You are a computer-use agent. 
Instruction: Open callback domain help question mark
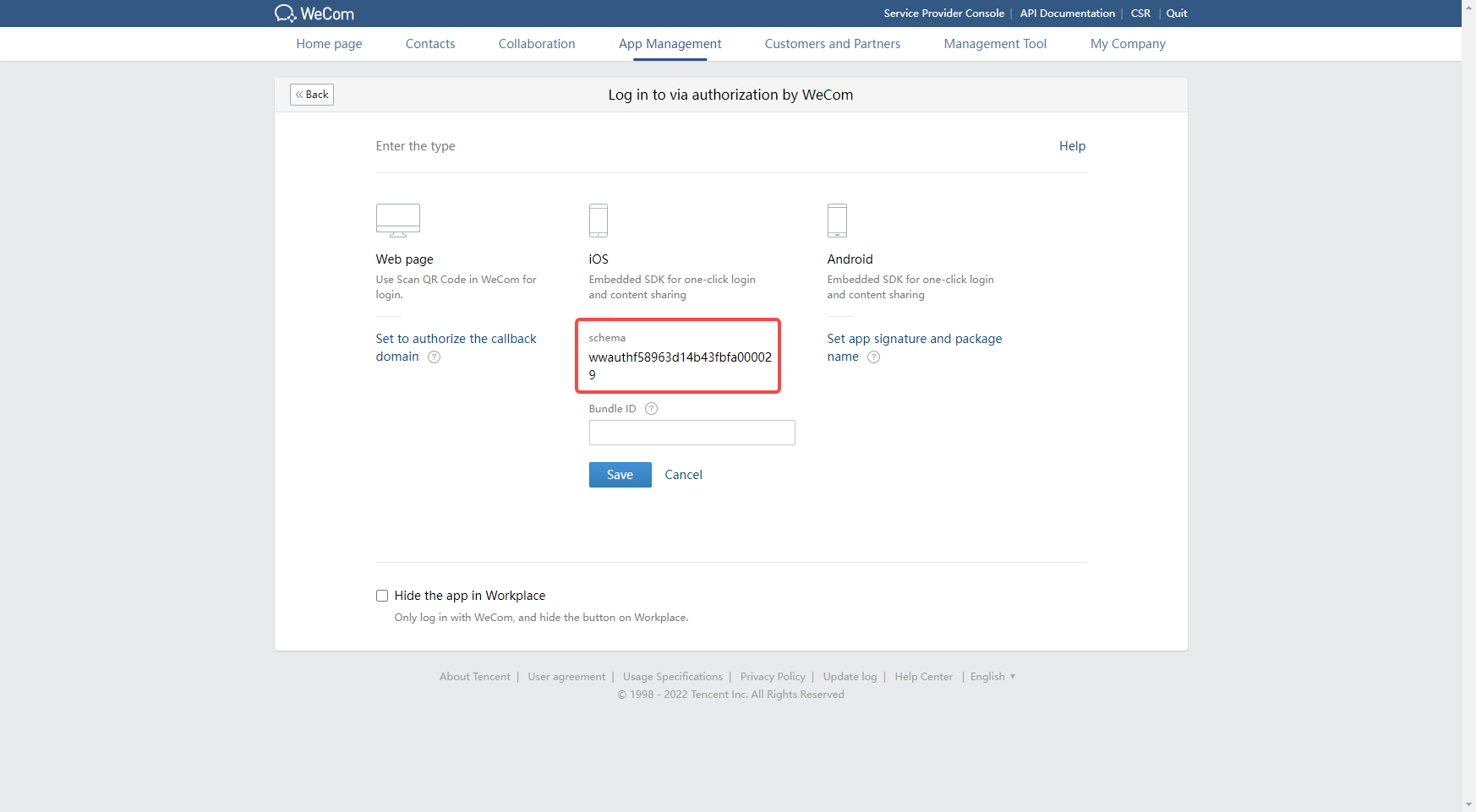coord(434,357)
